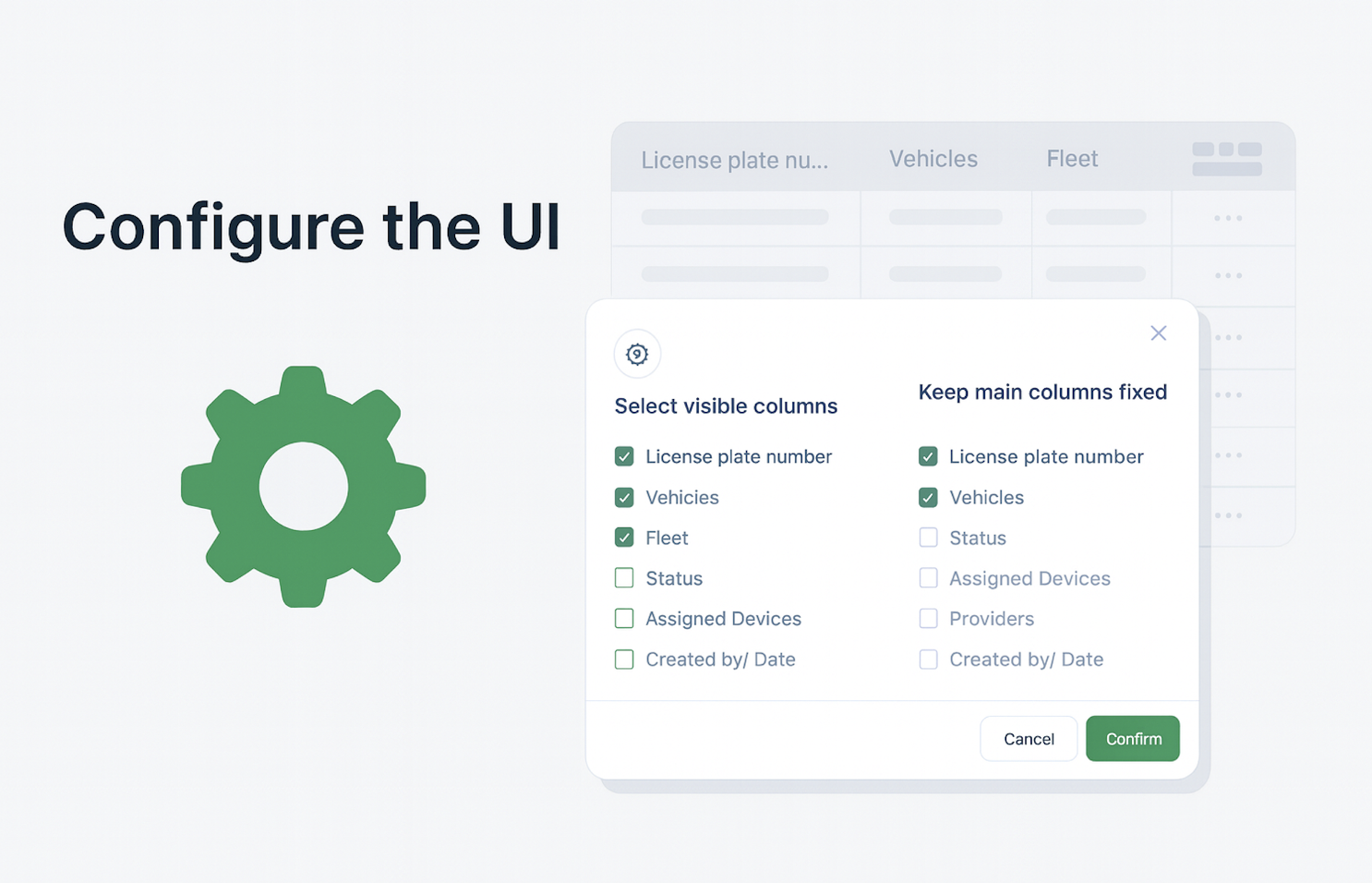
Task: Enable the Status checkbox in visible columns
Action: coord(624,578)
